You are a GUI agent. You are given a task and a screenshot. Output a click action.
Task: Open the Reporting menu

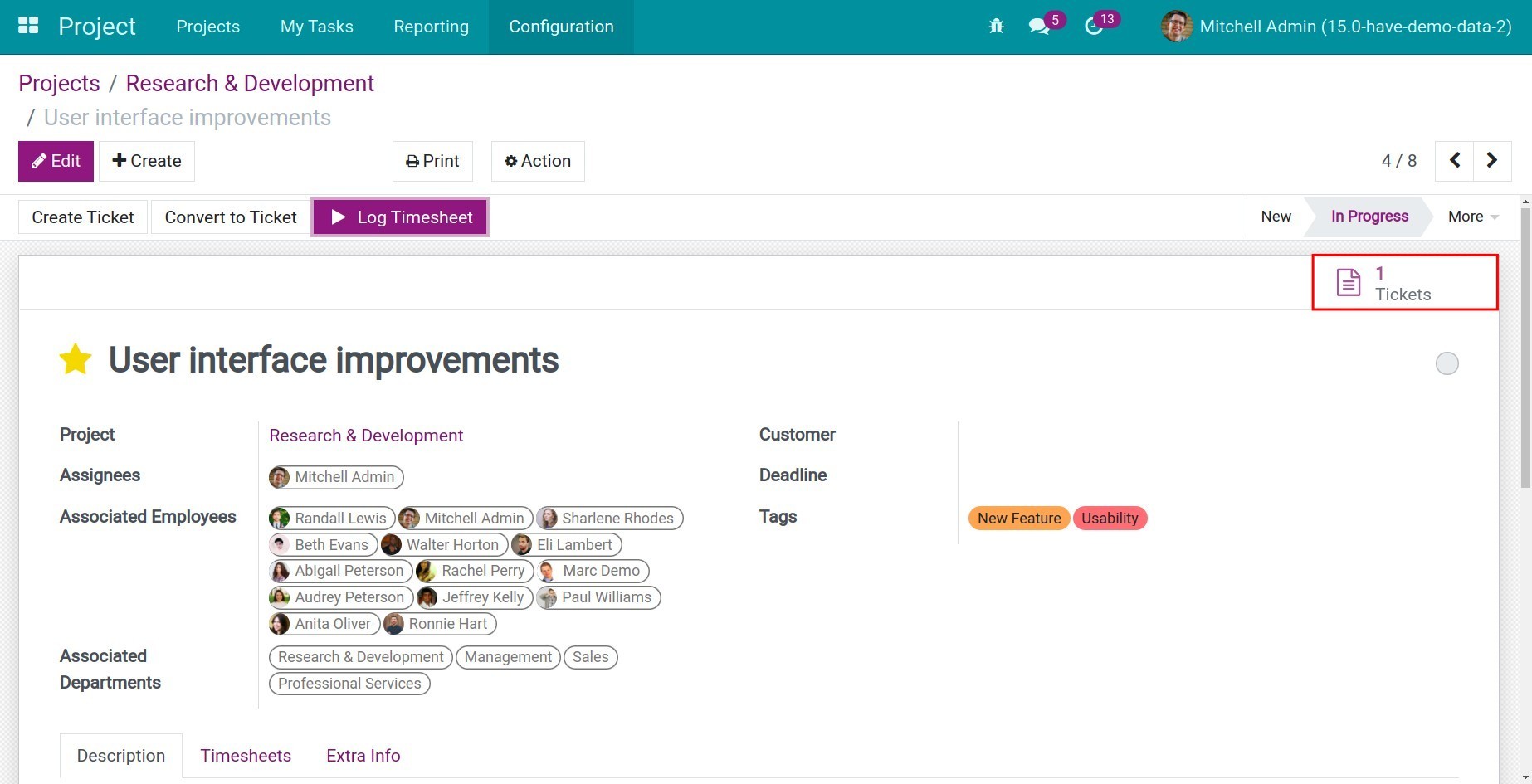(x=431, y=27)
